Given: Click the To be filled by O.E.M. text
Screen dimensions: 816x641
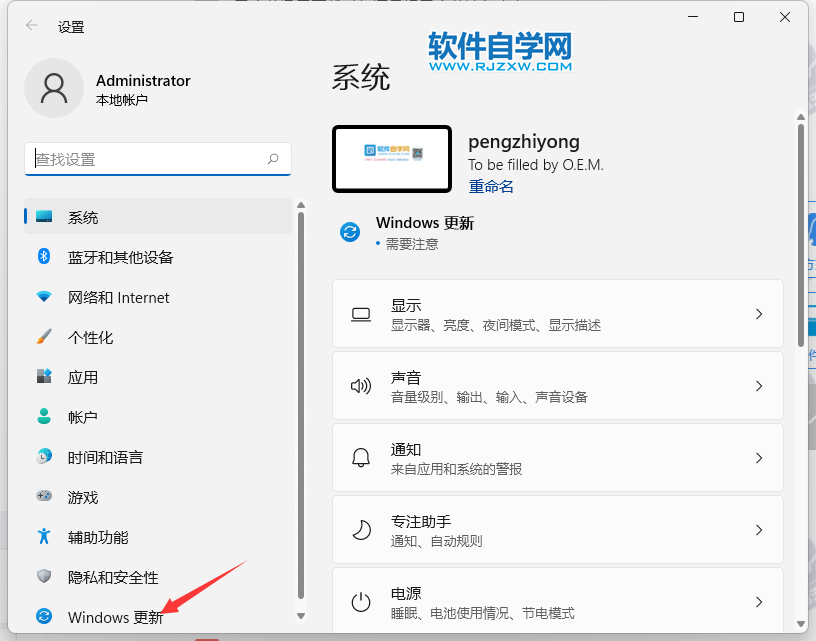Looking at the screenshot, I should click(x=536, y=165).
